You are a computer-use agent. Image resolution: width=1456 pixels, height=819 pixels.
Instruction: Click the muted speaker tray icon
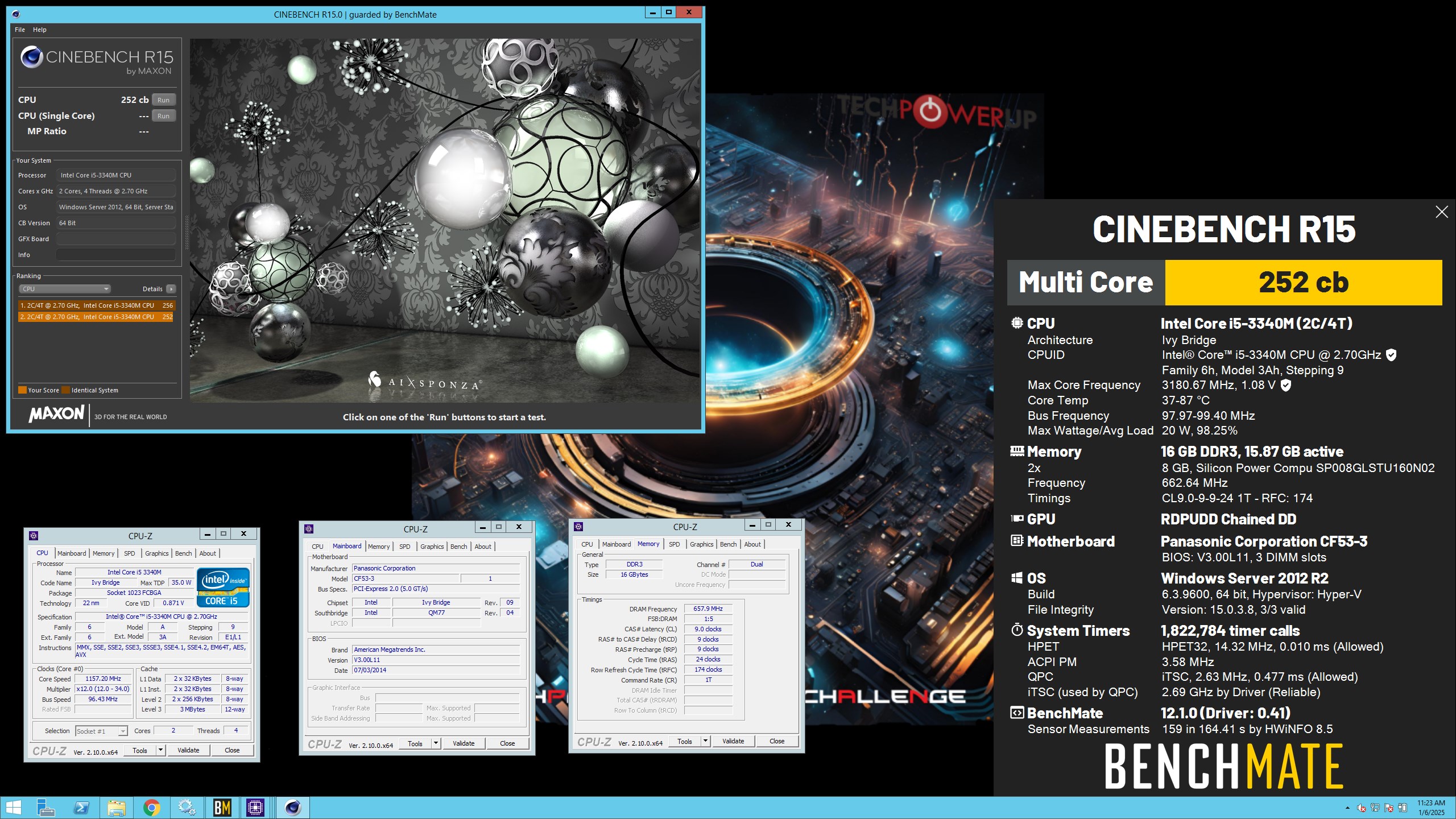click(x=1362, y=808)
